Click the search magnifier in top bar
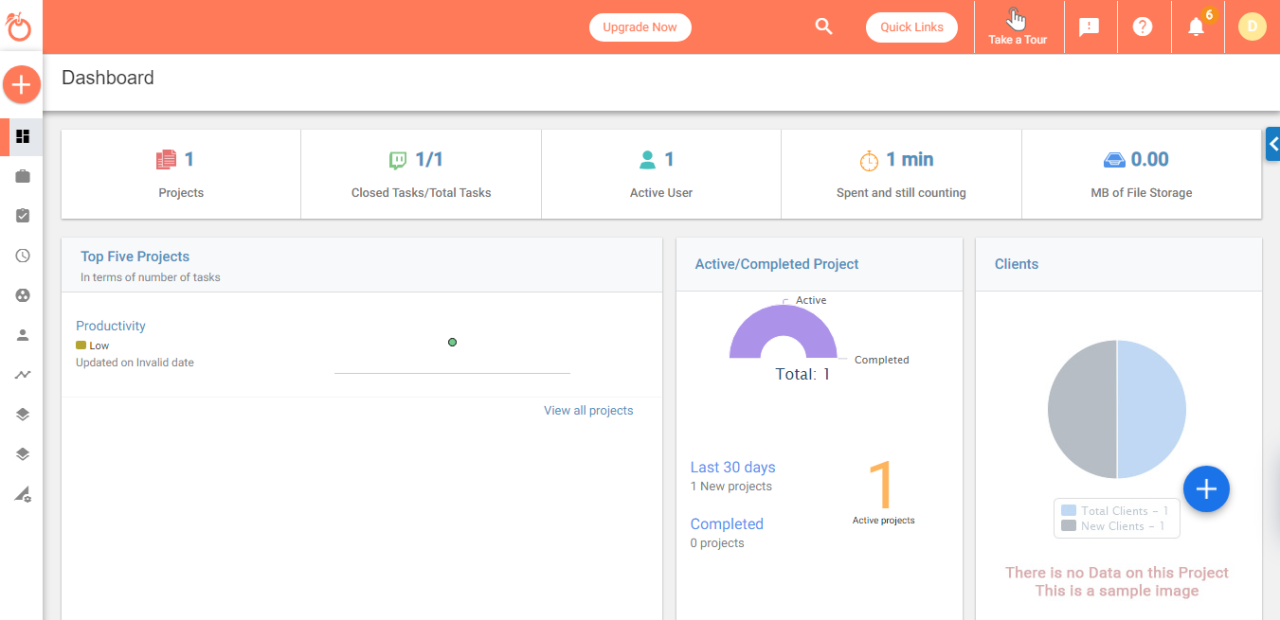 point(823,26)
